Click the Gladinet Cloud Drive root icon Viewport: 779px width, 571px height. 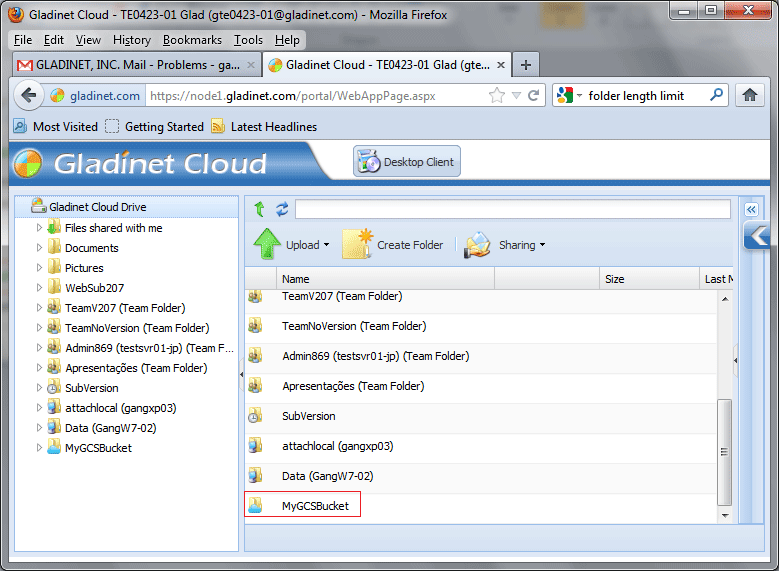pos(38,206)
